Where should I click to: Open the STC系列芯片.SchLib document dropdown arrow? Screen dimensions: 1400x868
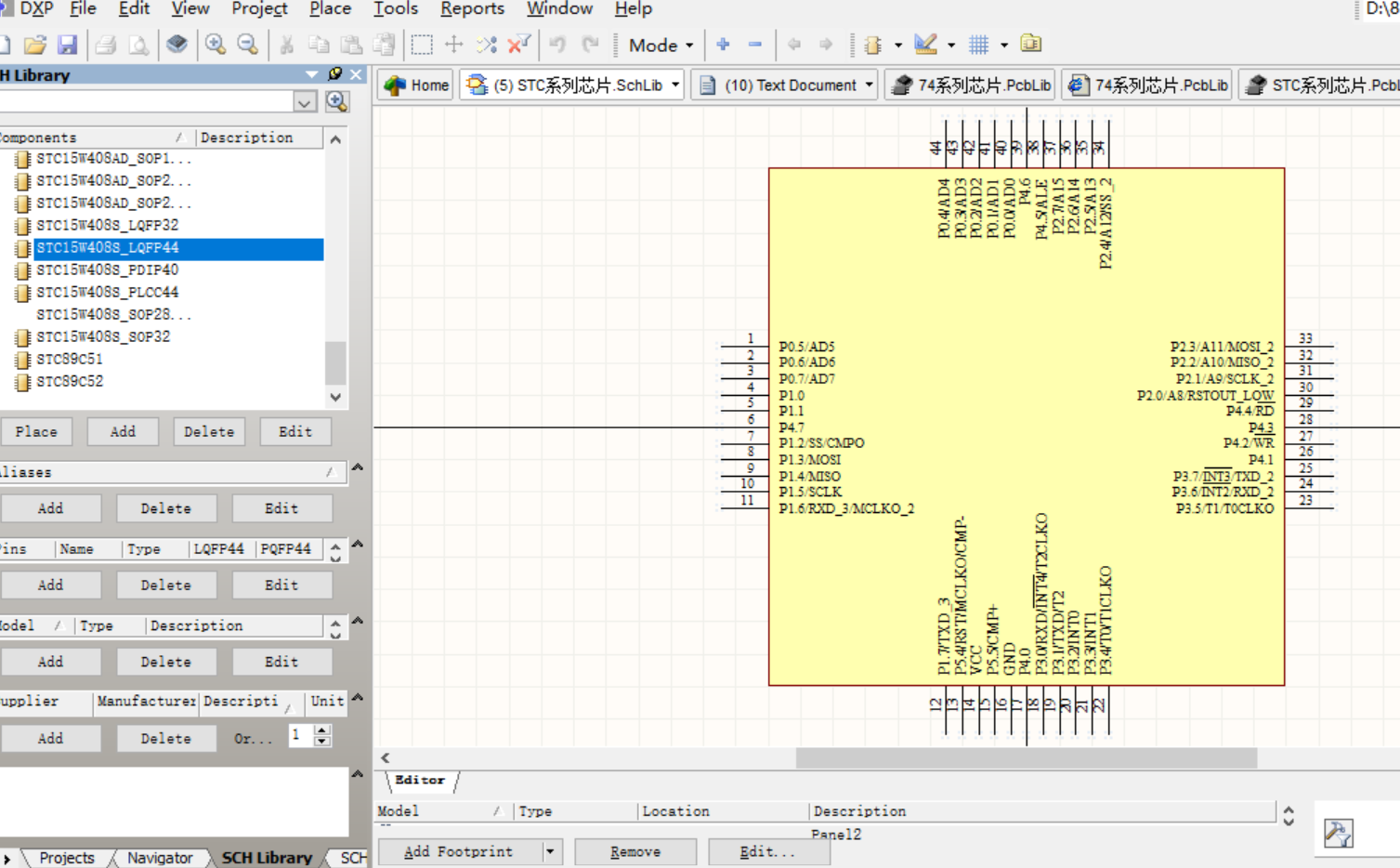point(675,85)
